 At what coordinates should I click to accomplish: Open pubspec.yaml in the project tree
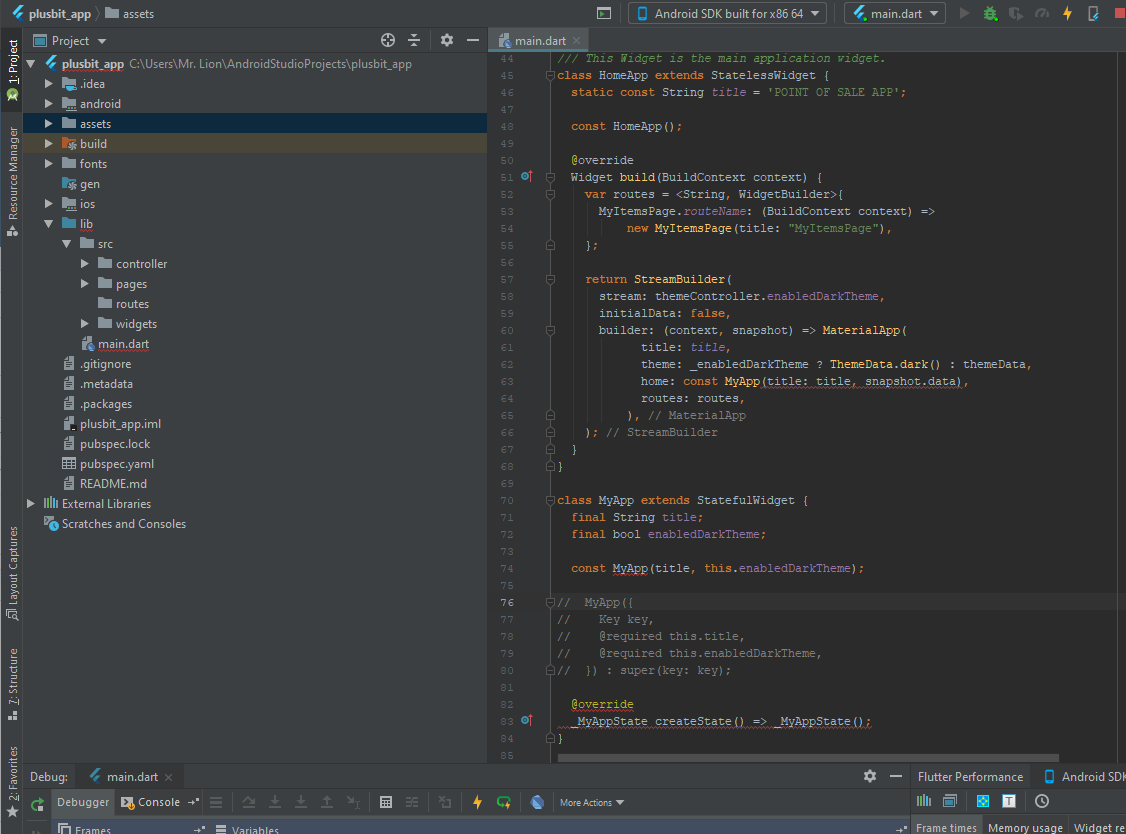point(117,464)
